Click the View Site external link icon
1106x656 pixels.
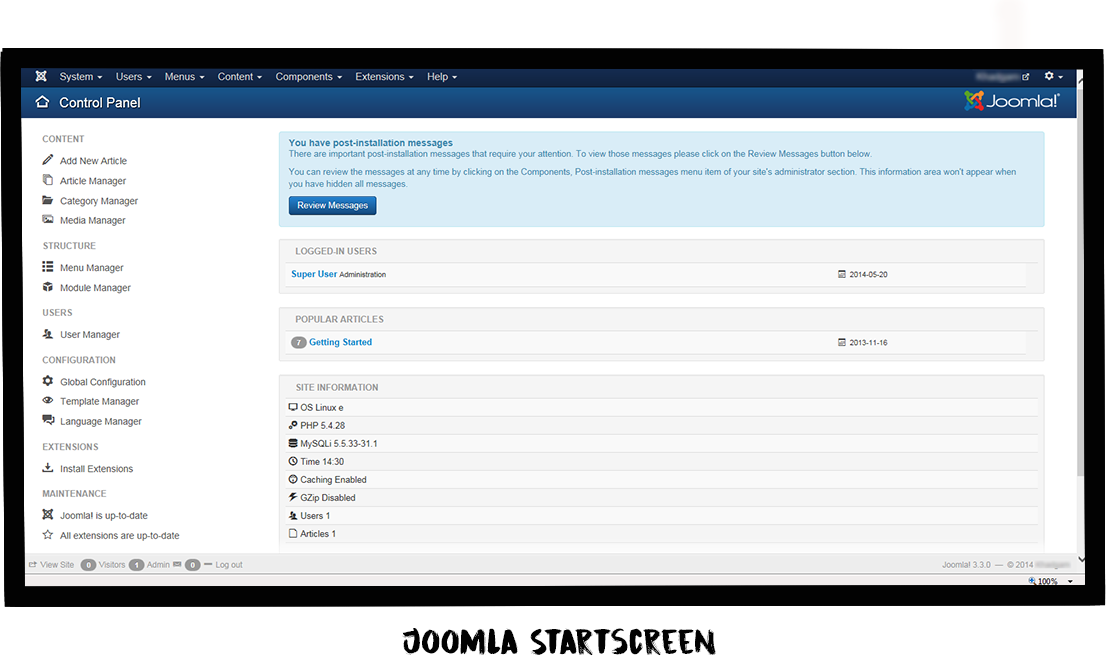pyautogui.click(x=32, y=564)
